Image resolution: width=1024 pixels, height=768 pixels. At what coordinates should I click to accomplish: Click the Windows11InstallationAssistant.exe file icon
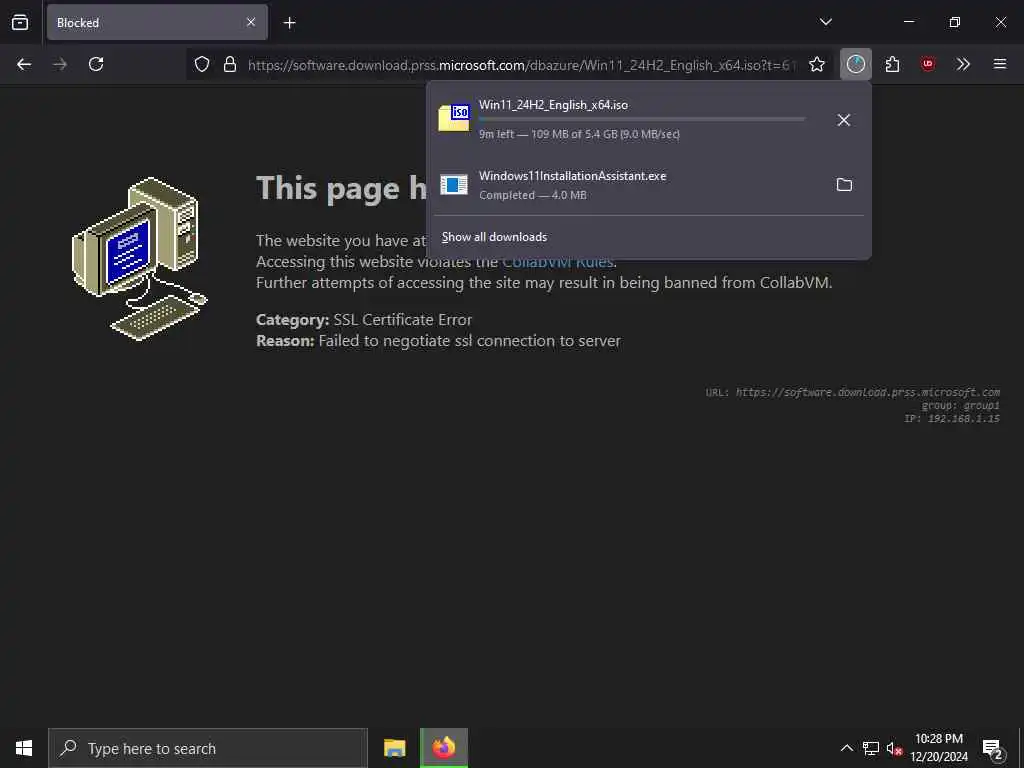coord(454,185)
